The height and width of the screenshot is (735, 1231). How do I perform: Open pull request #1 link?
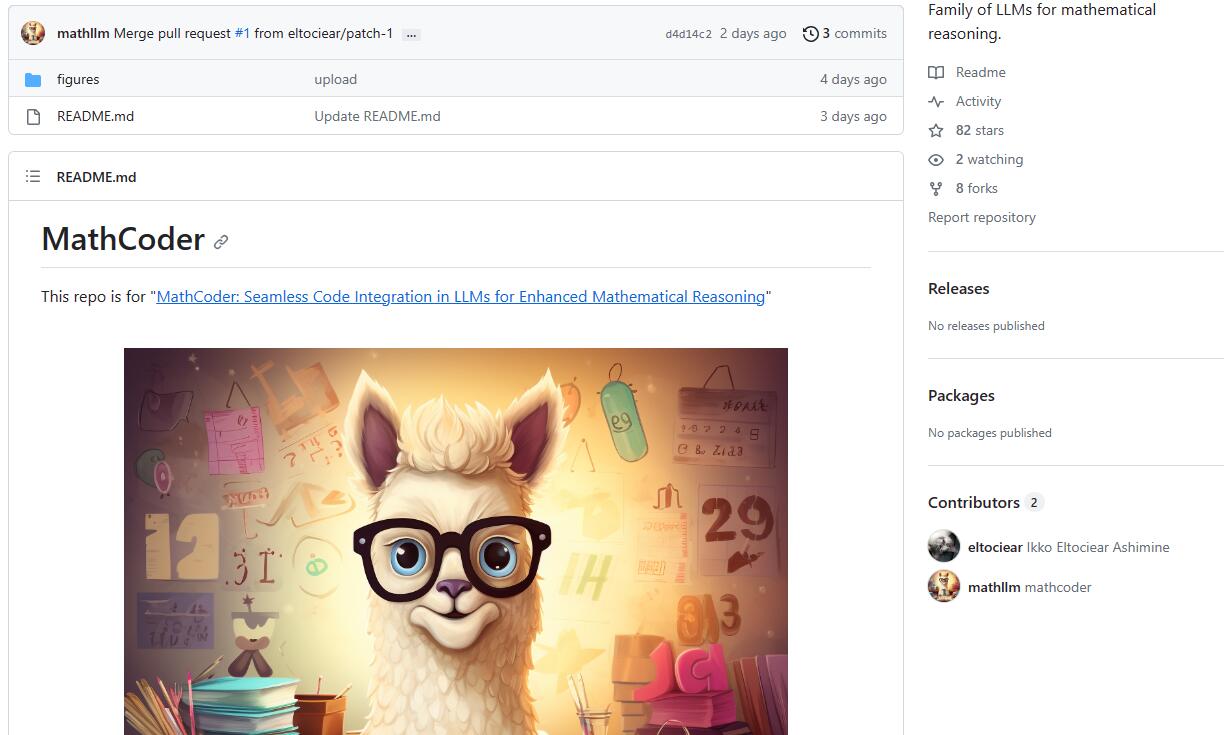pos(242,33)
